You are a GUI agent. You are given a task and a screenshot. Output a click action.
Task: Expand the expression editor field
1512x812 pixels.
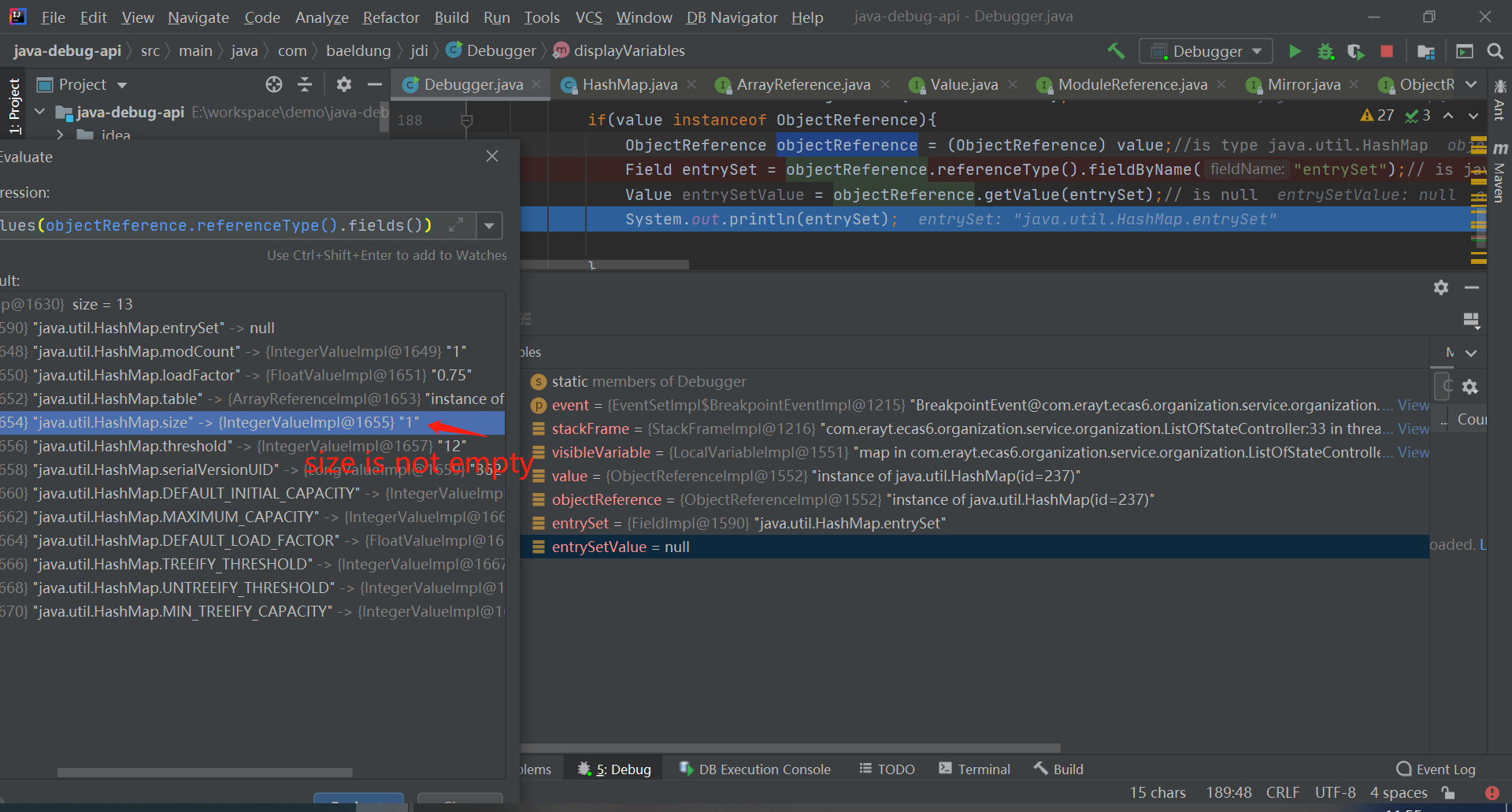[x=455, y=225]
